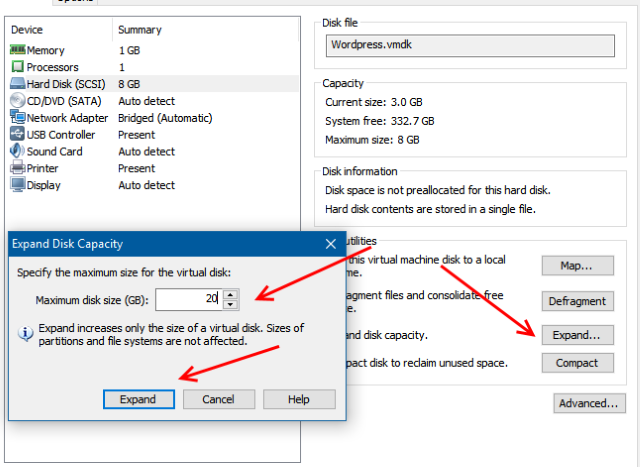Image resolution: width=640 pixels, height=467 pixels.
Task: Open the Advanced... disk settings
Action: tap(587, 403)
